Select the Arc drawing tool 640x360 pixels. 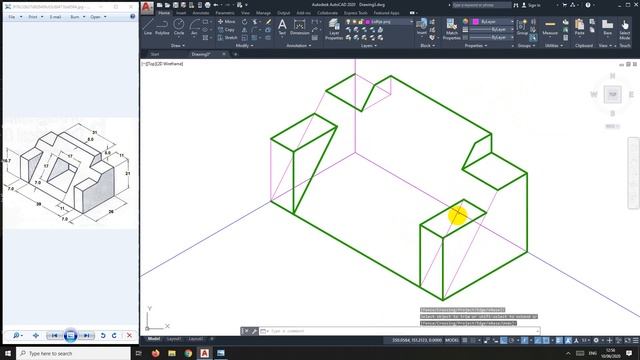[x=194, y=27]
